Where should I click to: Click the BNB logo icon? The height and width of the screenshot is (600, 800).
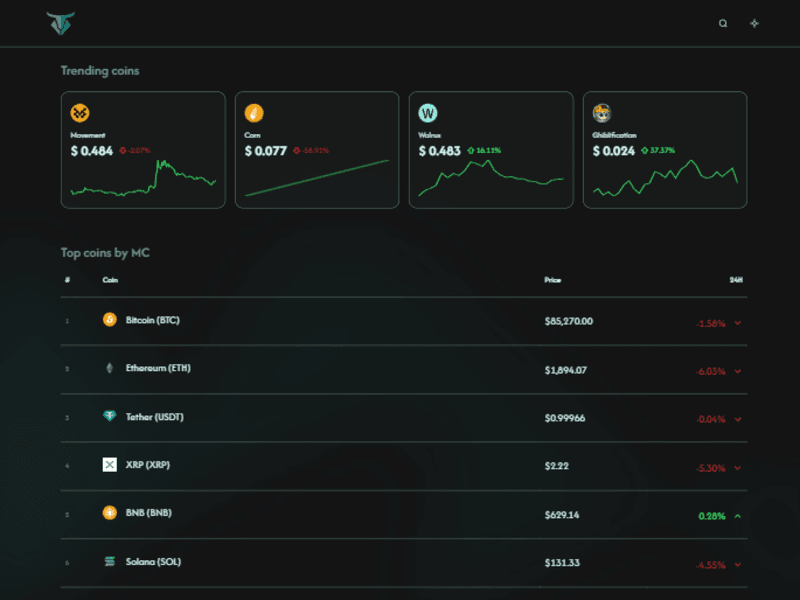pos(110,512)
